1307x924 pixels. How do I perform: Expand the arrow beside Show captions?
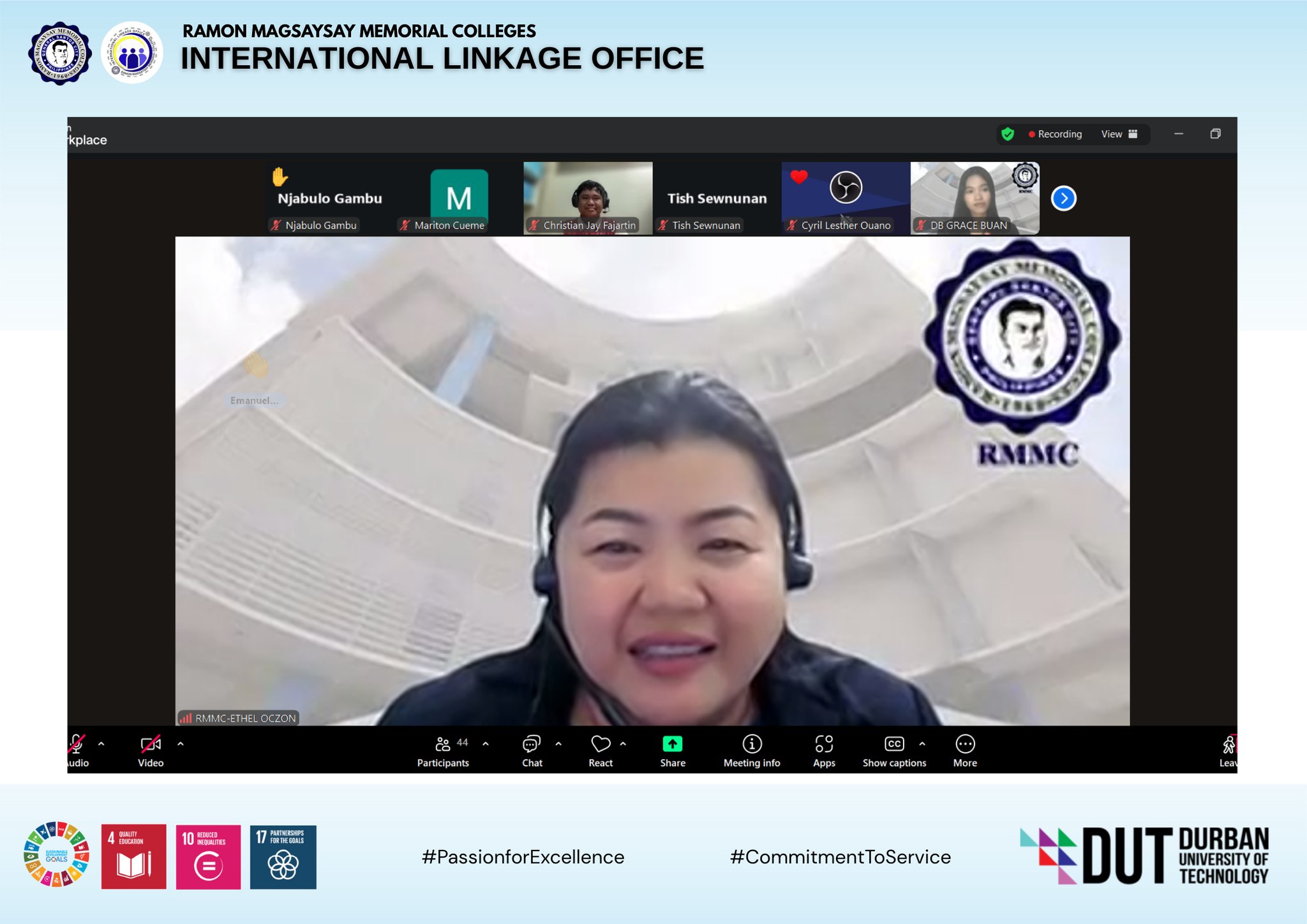click(922, 743)
